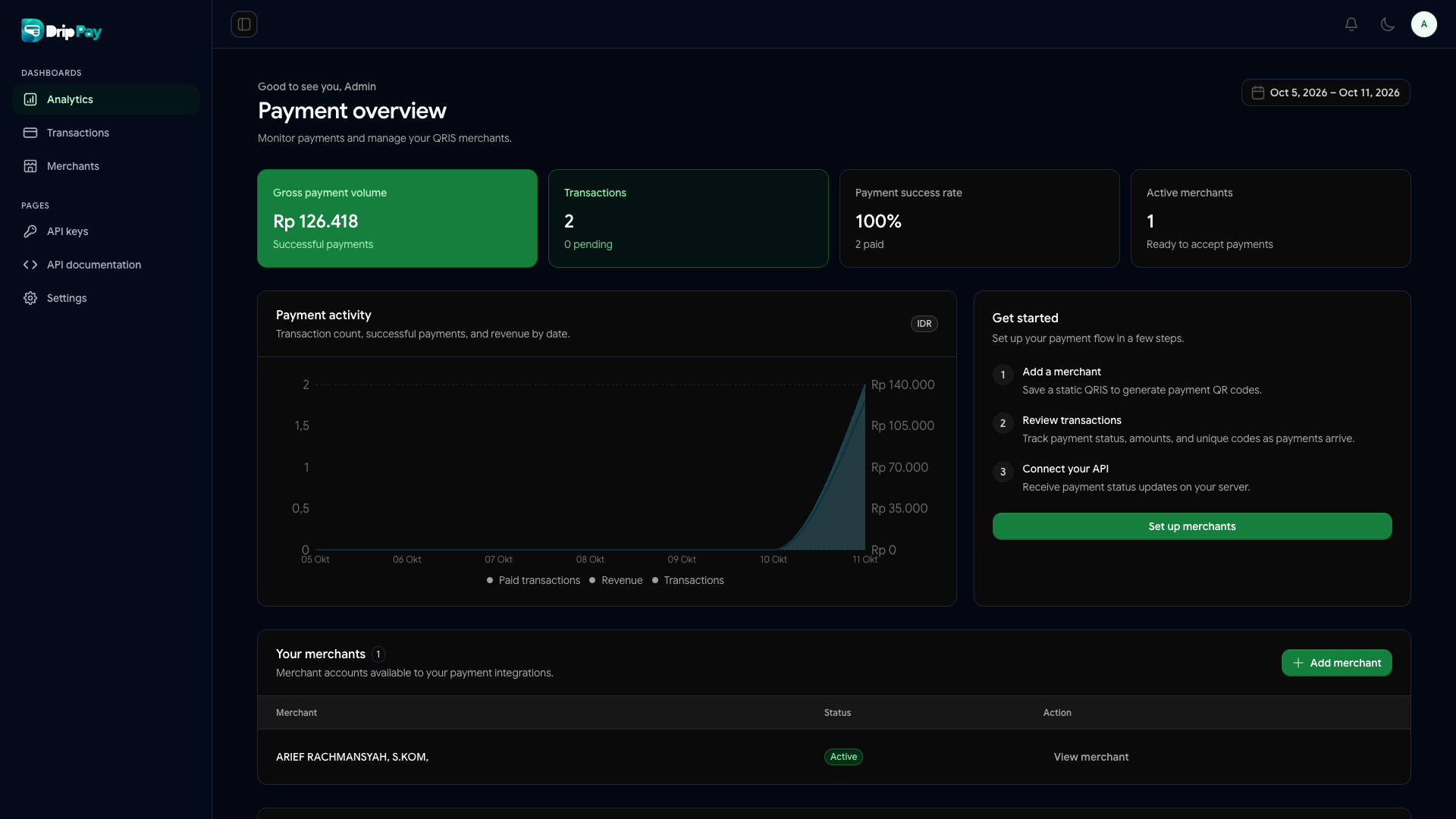Click the Set up merchants button

pyautogui.click(x=1192, y=526)
